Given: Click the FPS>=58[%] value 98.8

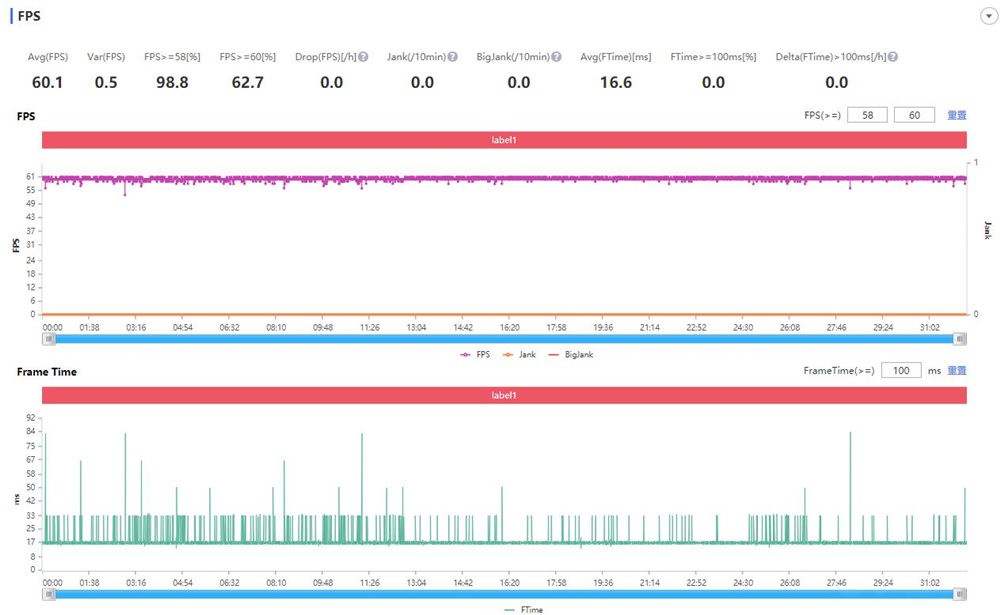Looking at the screenshot, I should 172,82.
